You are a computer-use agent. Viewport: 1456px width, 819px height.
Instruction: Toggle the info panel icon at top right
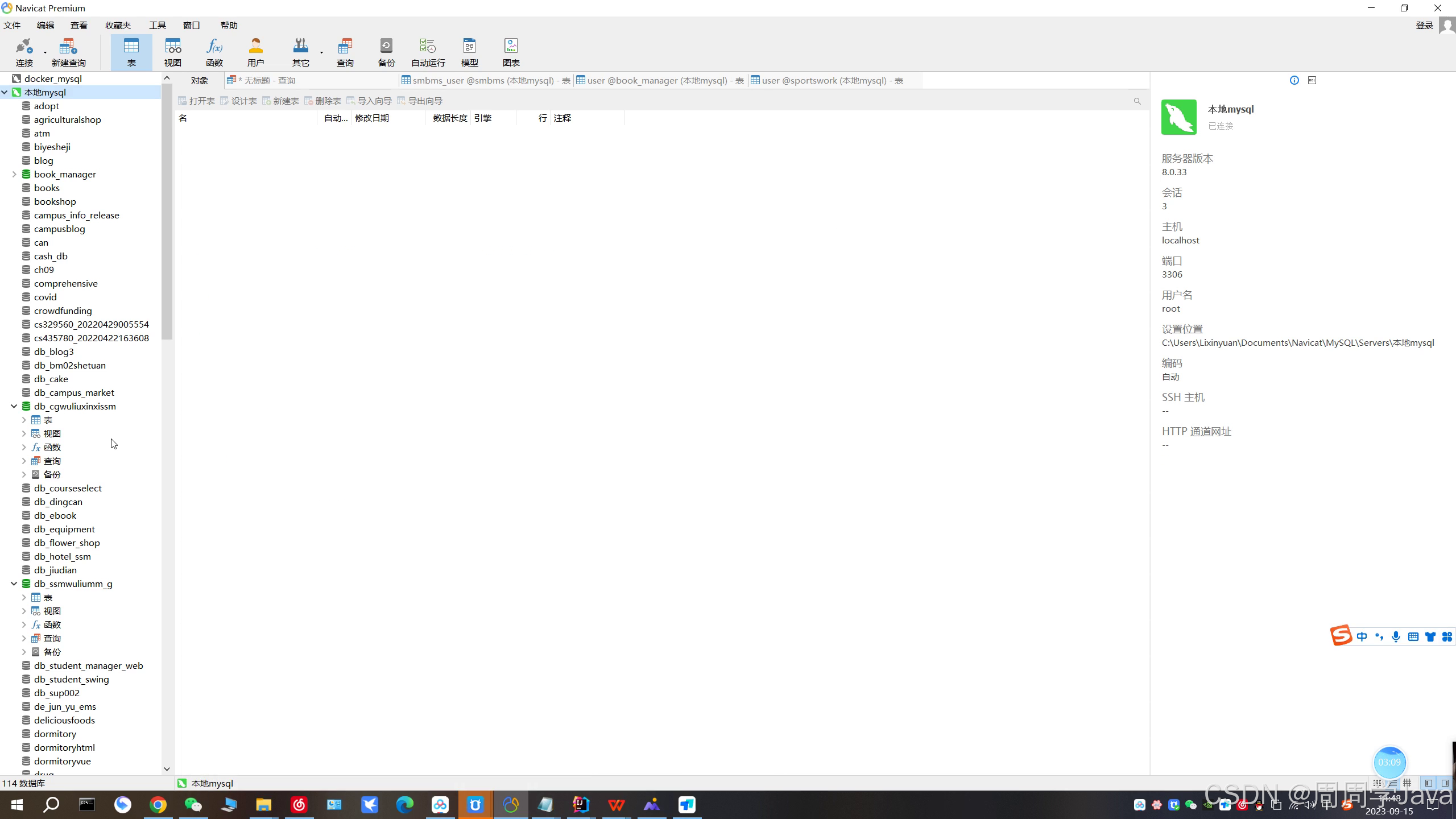point(1294,80)
